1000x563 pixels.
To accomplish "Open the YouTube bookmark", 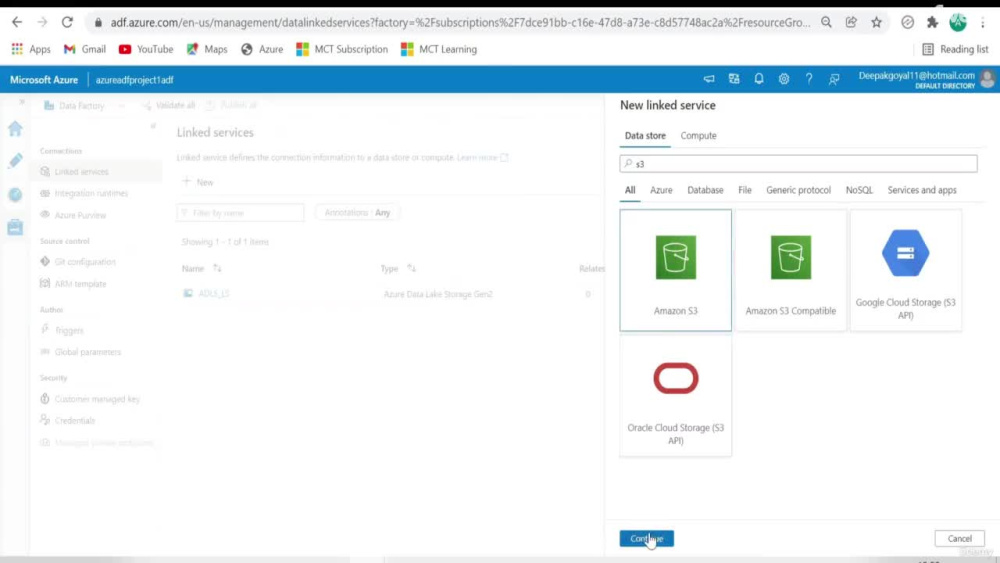I will click(146, 49).
